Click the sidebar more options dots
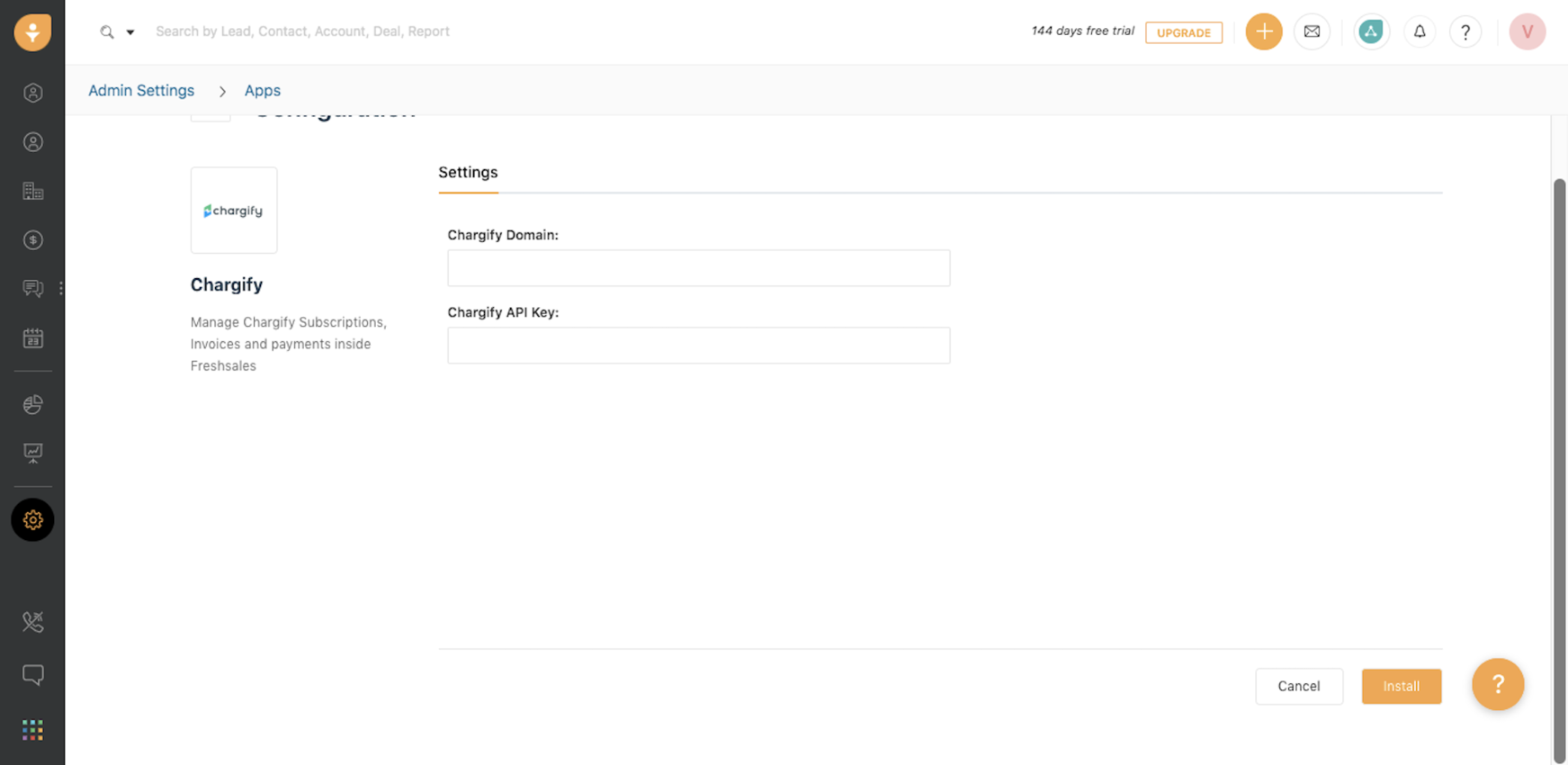Viewport: 1568px width, 765px height. pos(61,289)
